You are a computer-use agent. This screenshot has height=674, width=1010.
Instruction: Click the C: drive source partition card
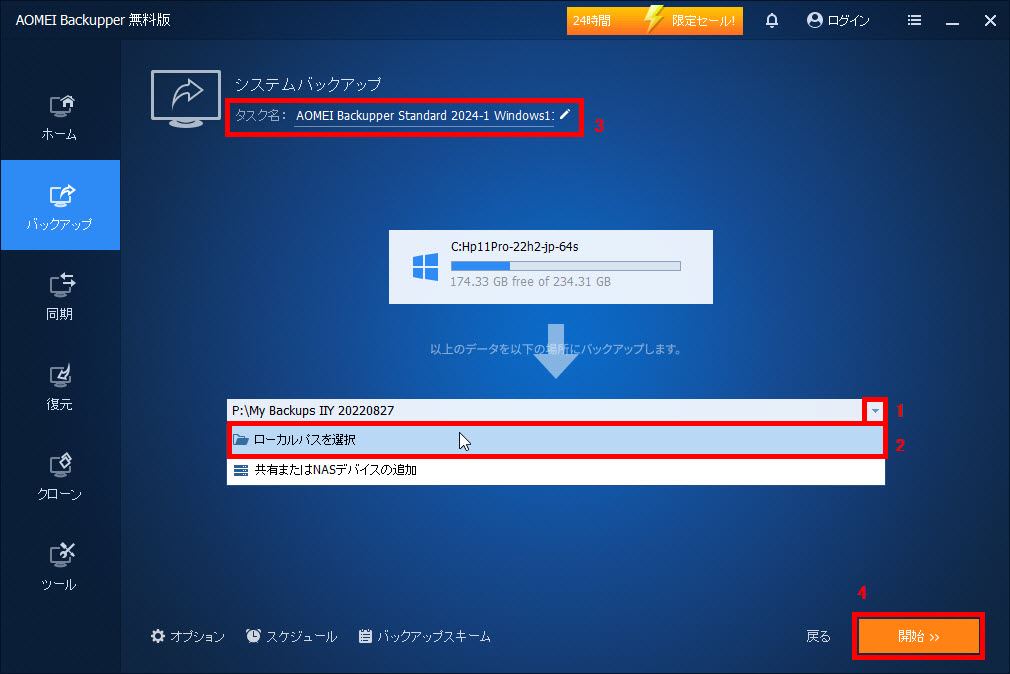(551, 267)
